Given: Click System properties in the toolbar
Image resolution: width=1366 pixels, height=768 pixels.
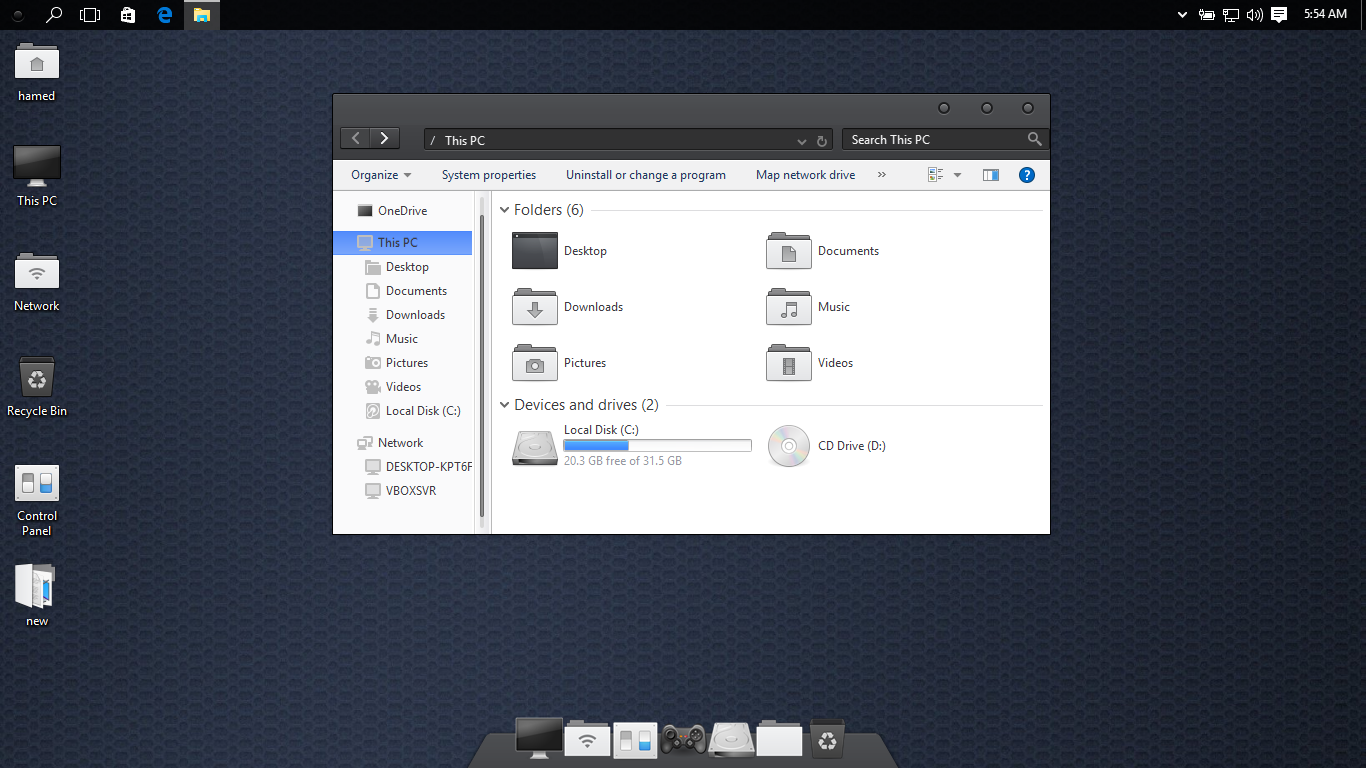Looking at the screenshot, I should click(x=489, y=175).
